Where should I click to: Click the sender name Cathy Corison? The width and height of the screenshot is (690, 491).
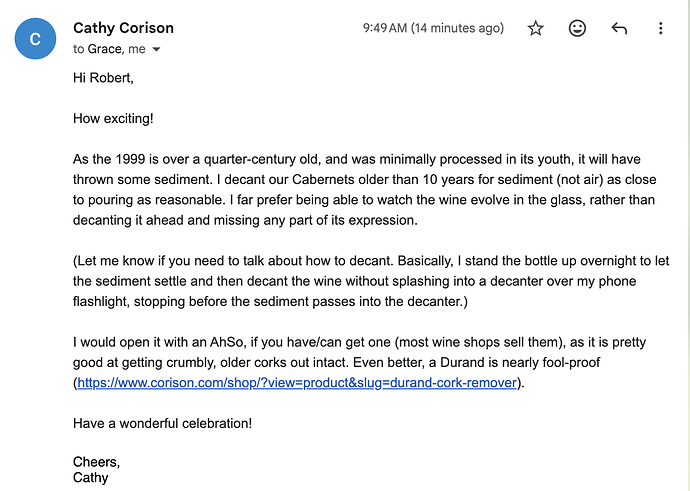[x=123, y=28]
